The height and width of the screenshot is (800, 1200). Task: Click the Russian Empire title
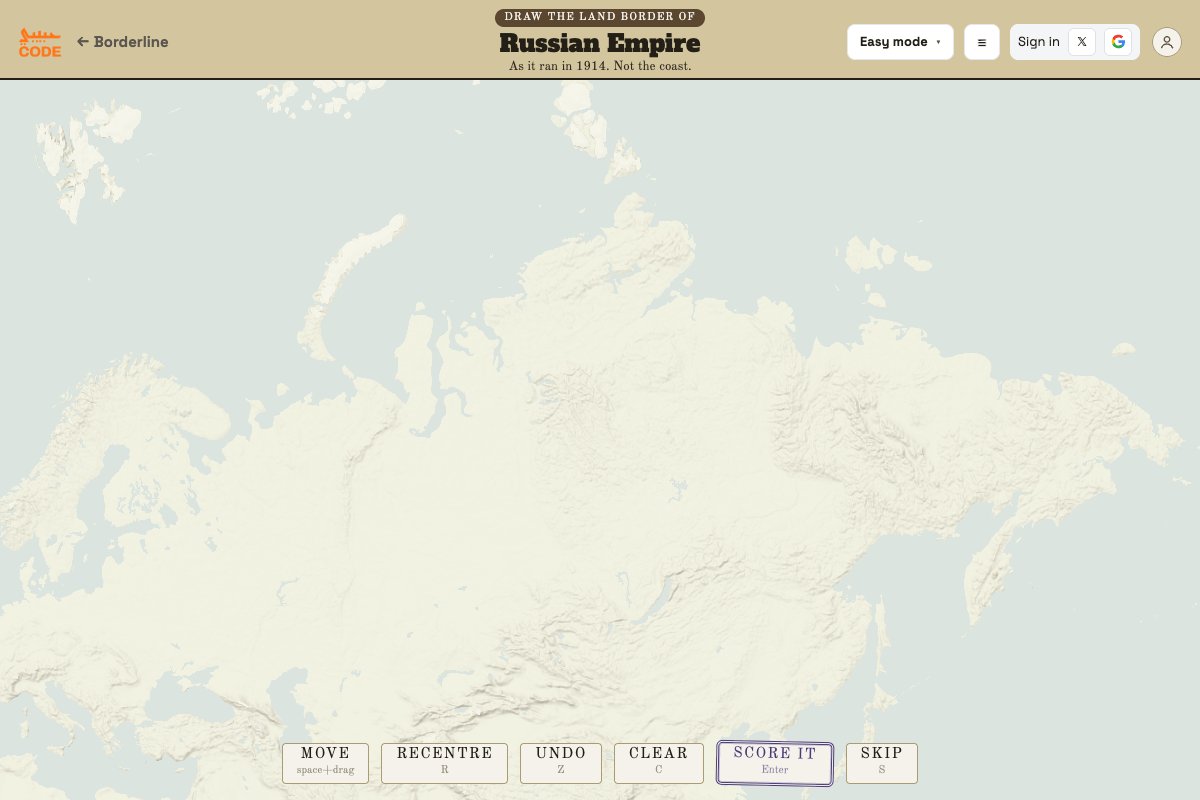point(600,43)
